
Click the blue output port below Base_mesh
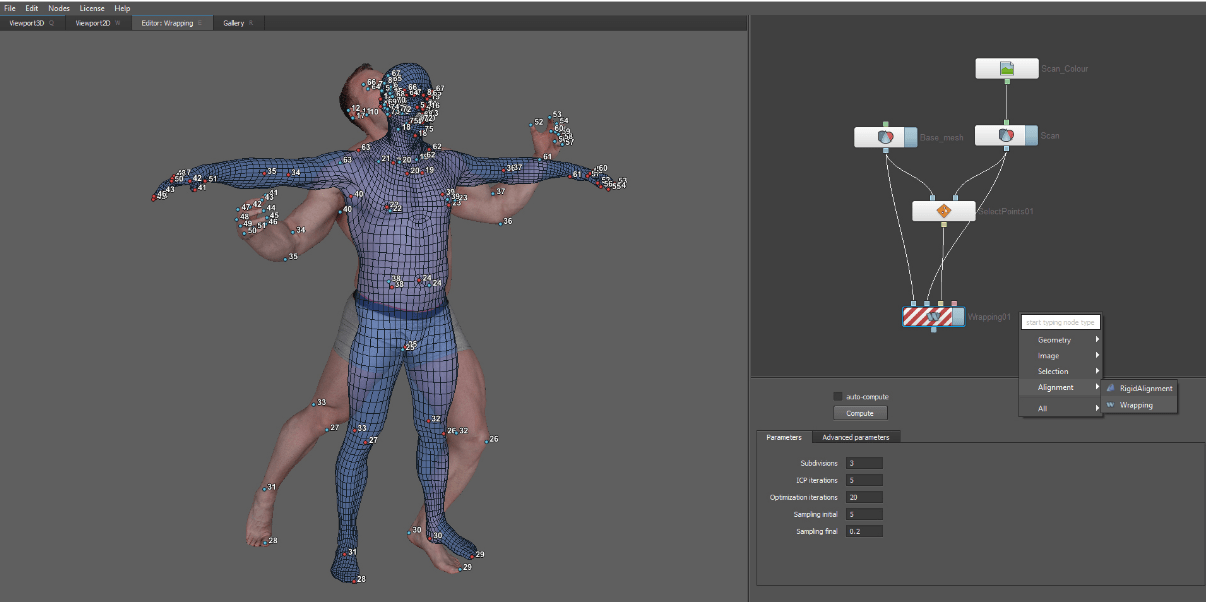click(886, 150)
